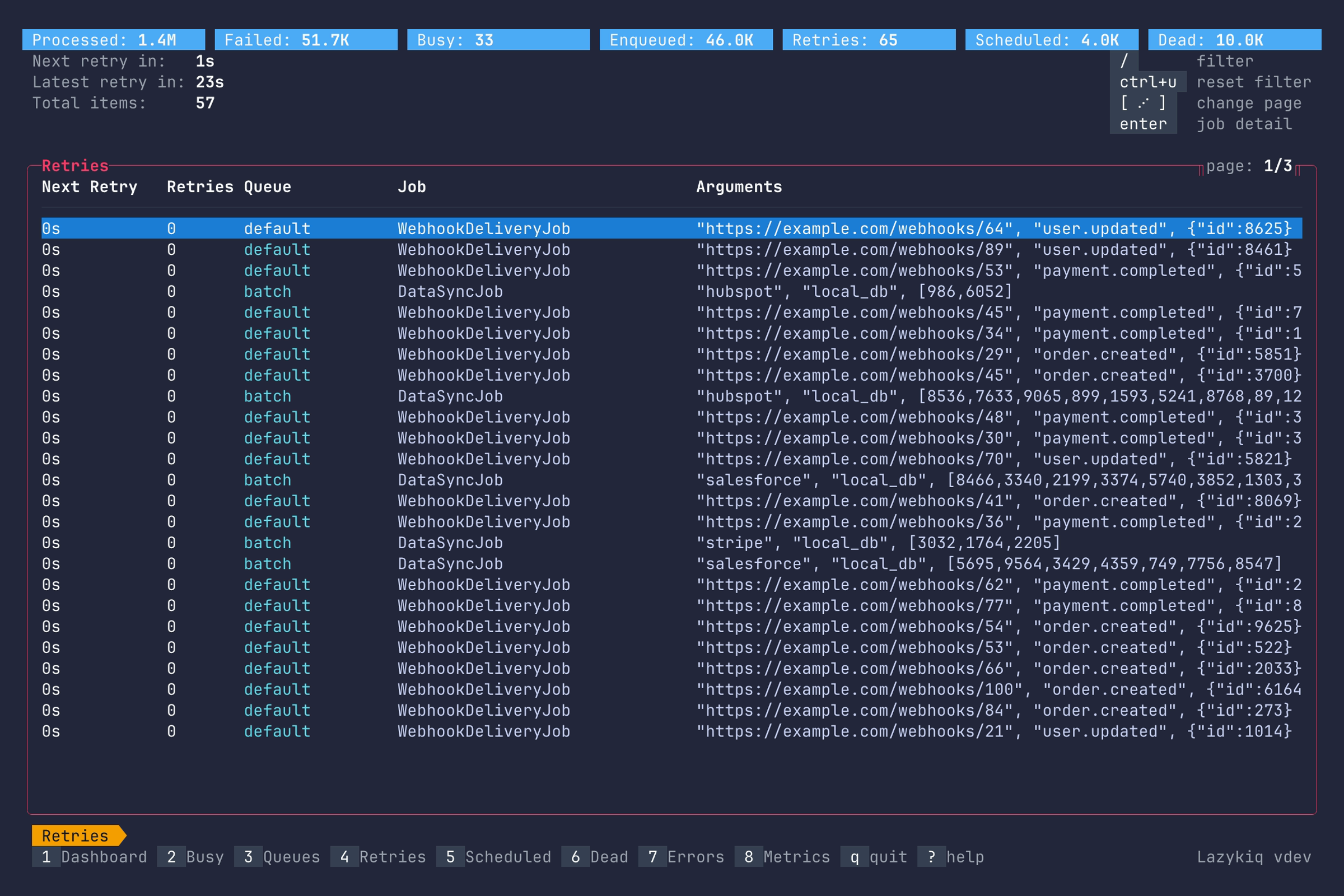Open the Failed counter tile
1344x896 pixels.
coord(305,39)
